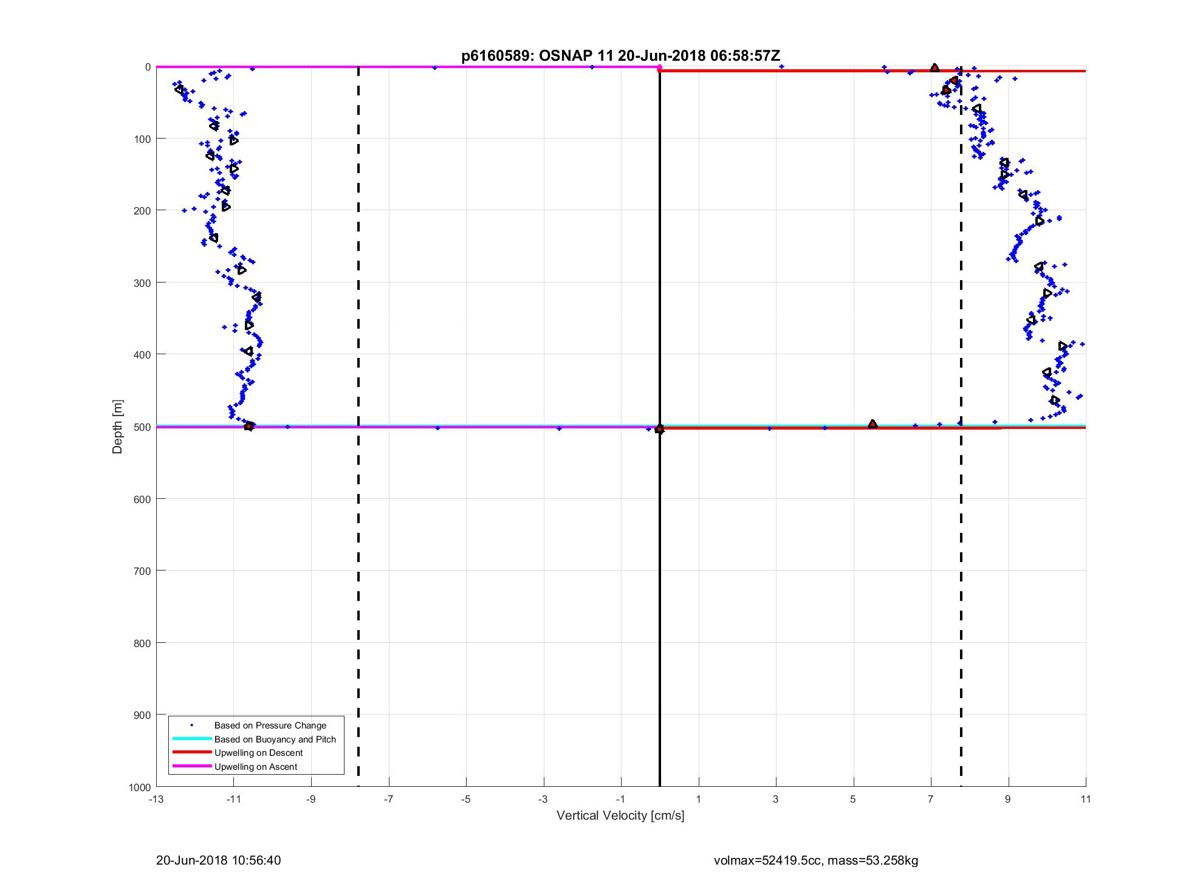Click the upward red triangle on top red line
The height and width of the screenshot is (885, 1200).
(x=935, y=68)
